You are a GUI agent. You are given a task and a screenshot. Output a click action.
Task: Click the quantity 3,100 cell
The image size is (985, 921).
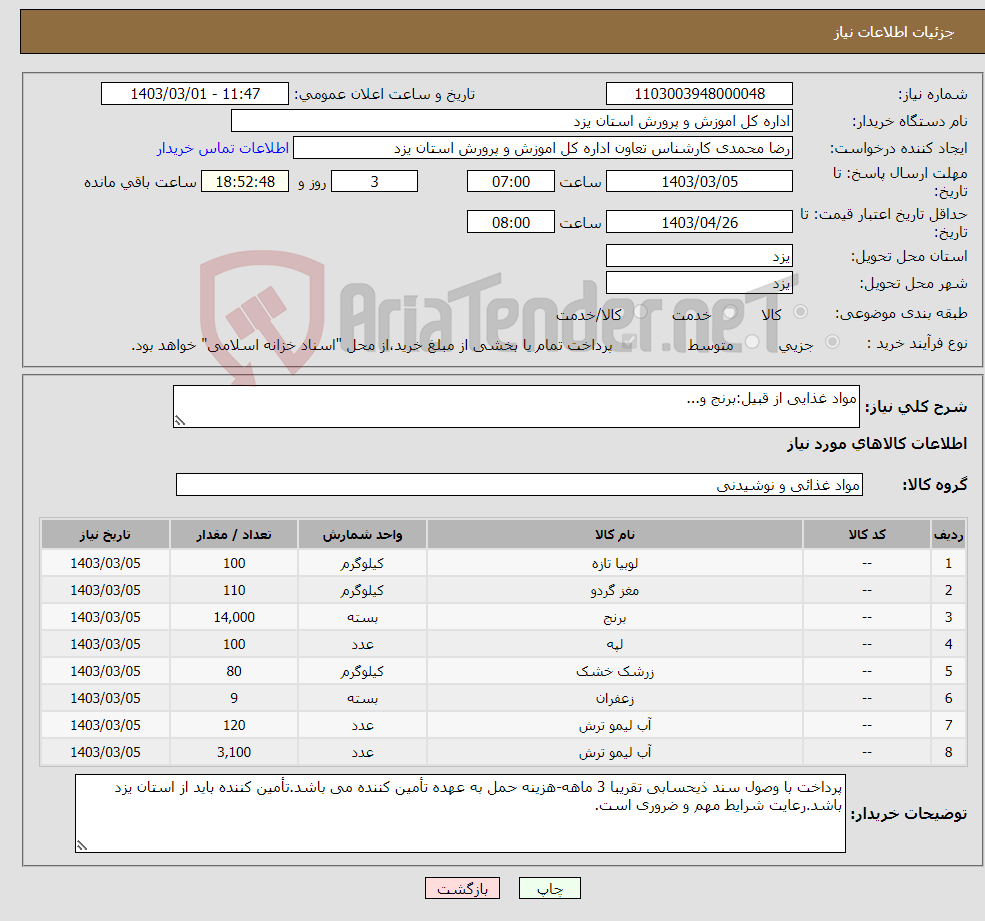pos(234,753)
